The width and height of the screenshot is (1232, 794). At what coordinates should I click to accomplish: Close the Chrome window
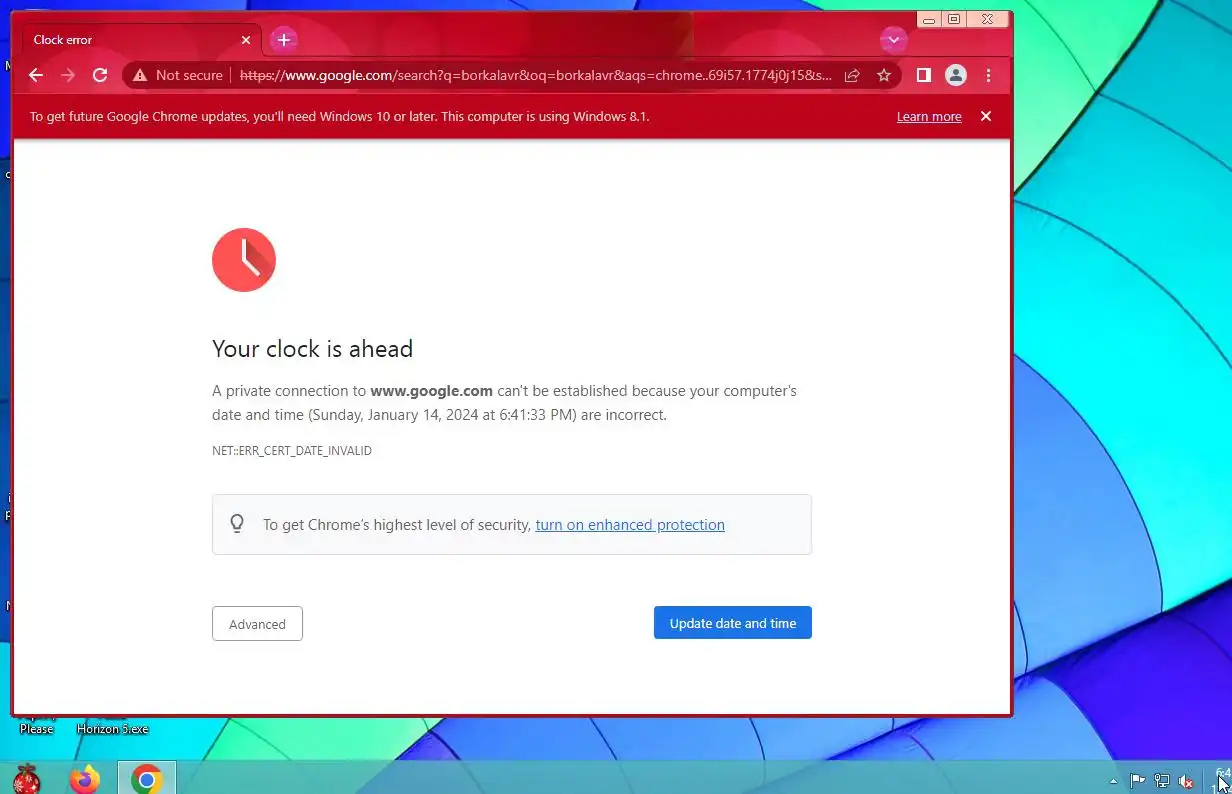click(988, 19)
